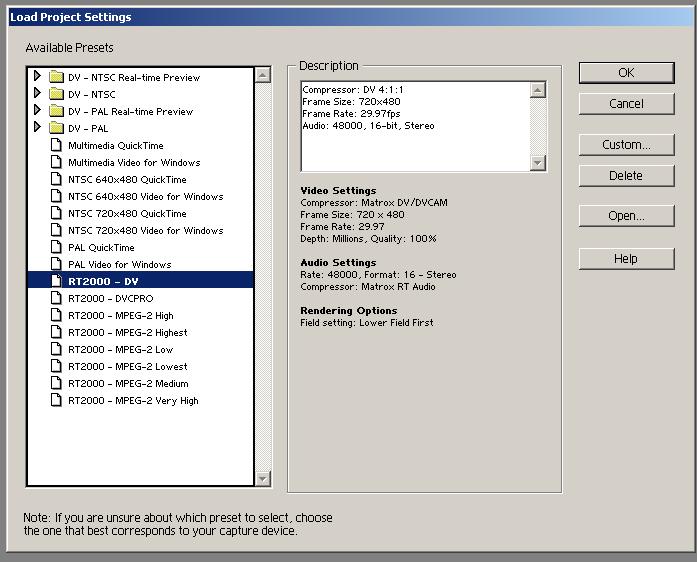Image resolution: width=697 pixels, height=562 pixels.
Task: Click the RT2000 - DVCPRO preset file icon
Action: (57, 298)
